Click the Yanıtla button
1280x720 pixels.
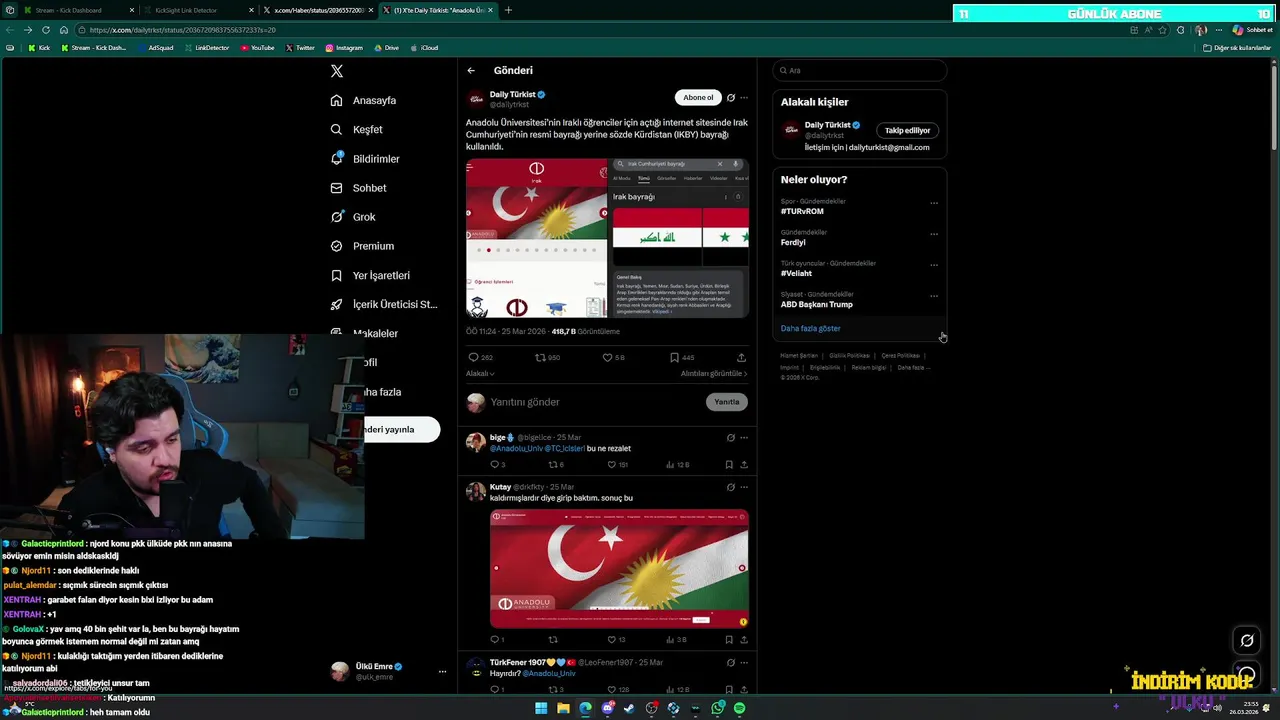point(727,402)
